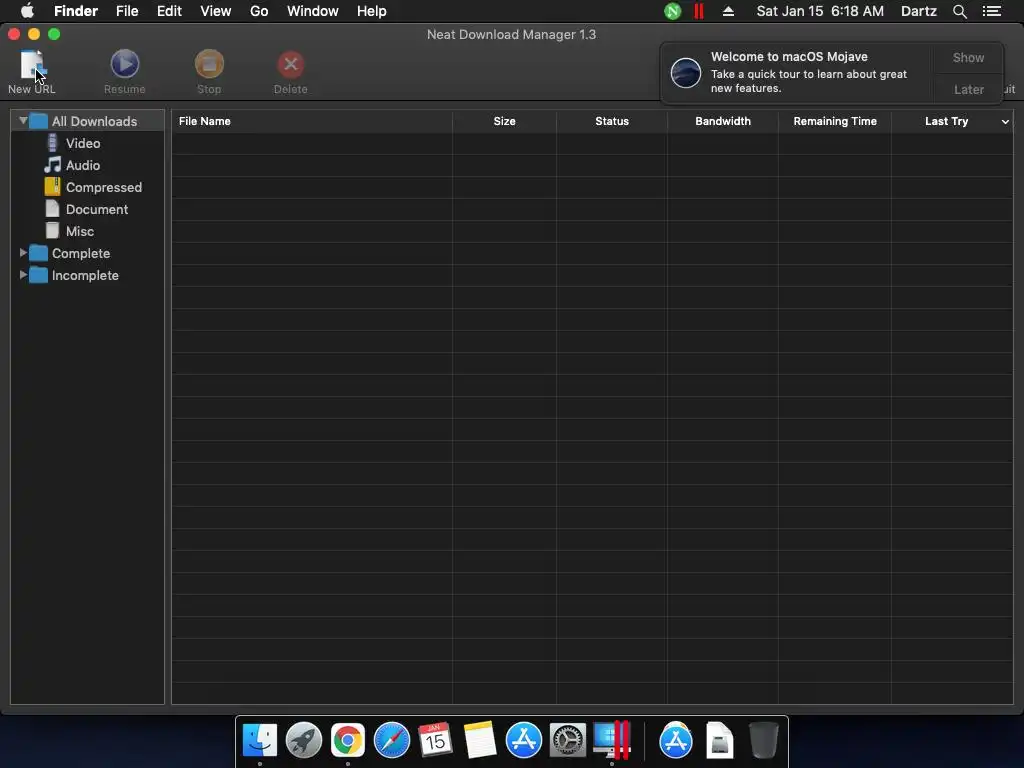This screenshot has width=1024, height=768.
Task: Select the Document category in sidebar
Action: click(x=97, y=210)
